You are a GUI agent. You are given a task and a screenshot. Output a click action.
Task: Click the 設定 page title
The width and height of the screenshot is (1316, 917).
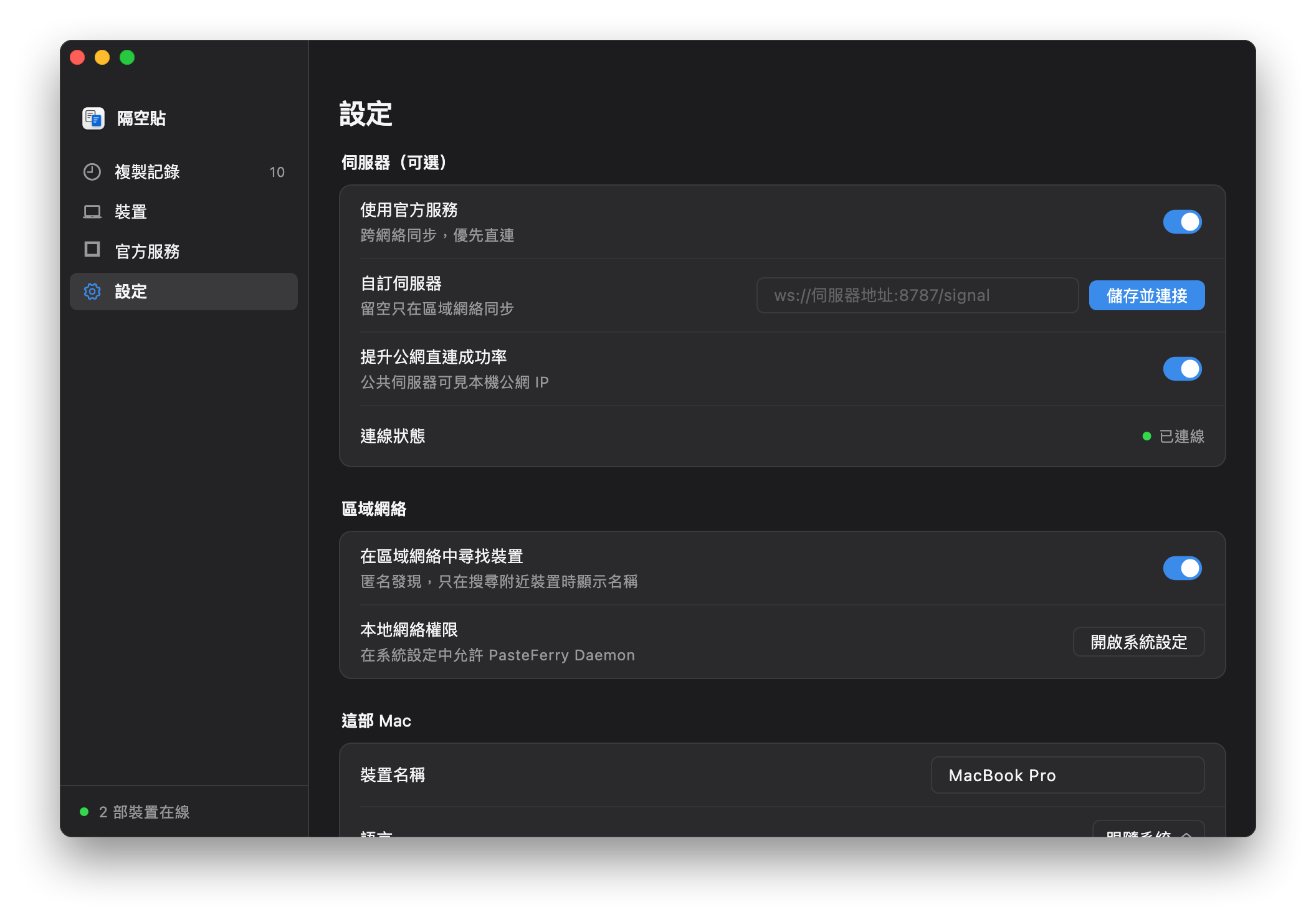(x=366, y=114)
